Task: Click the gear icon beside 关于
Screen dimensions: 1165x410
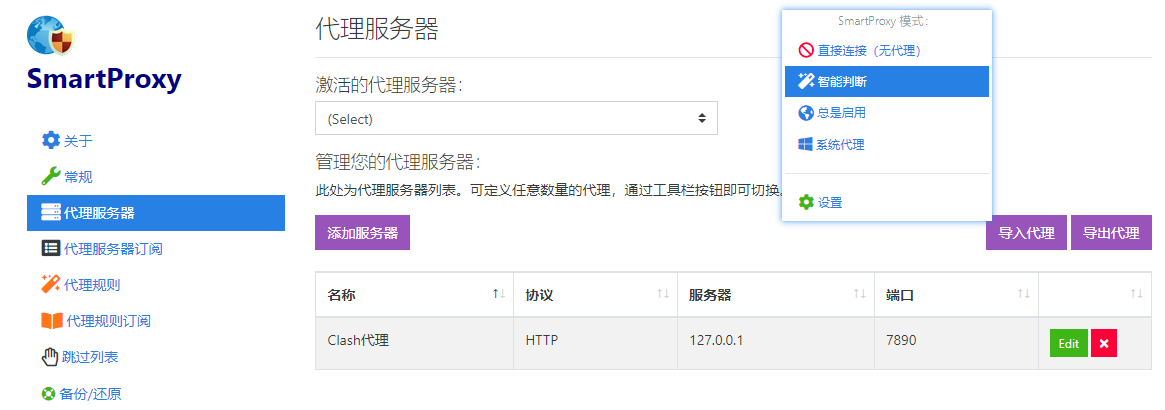Action: (51, 140)
